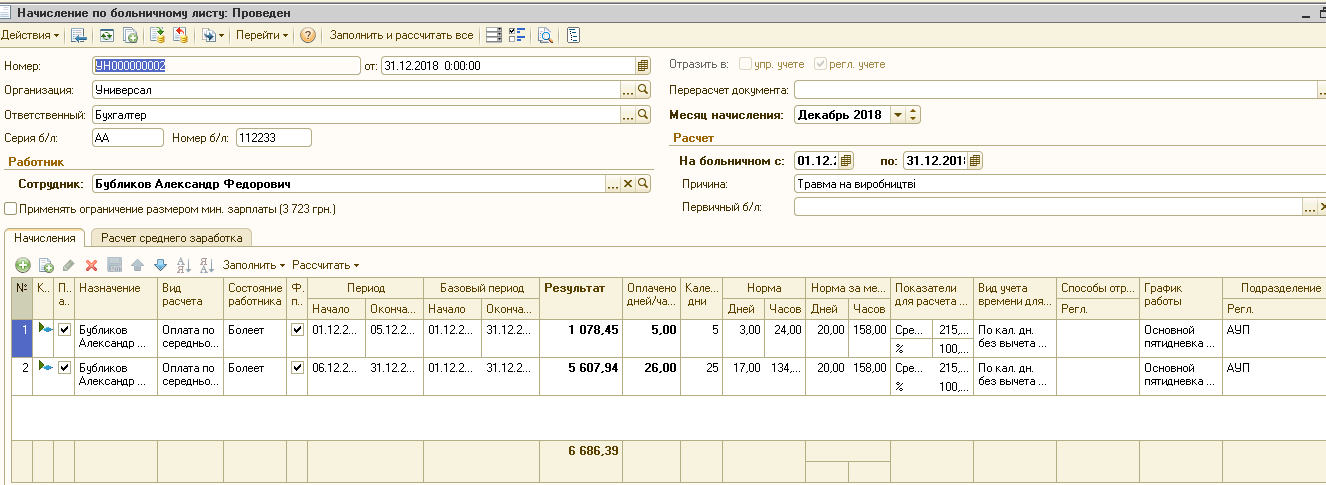Toggle row 1 checkbox in П.а. column
Image resolution: width=1326 pixels, height=485 pixels.
(65, 328)
